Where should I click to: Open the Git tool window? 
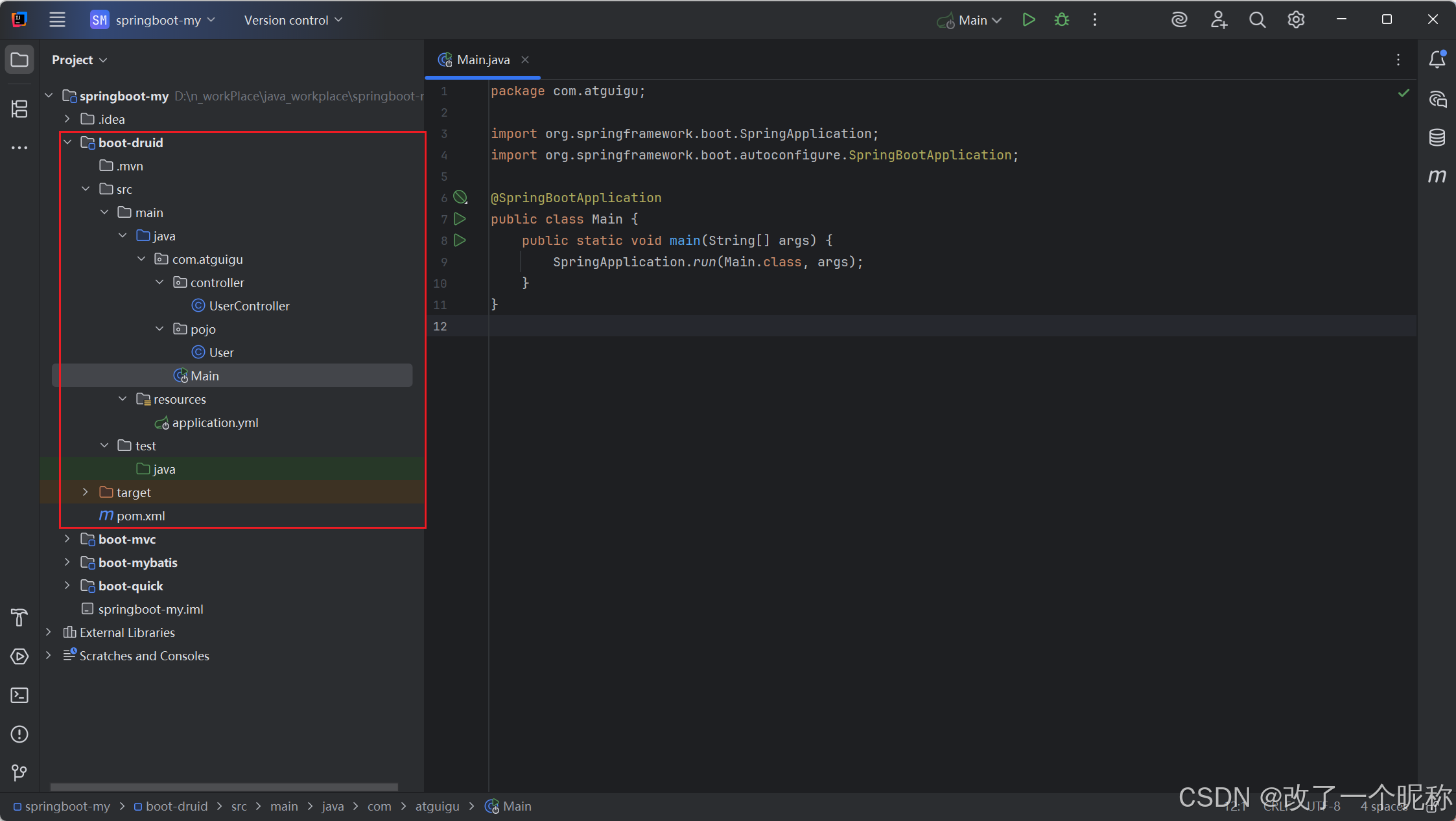(19, 772)
